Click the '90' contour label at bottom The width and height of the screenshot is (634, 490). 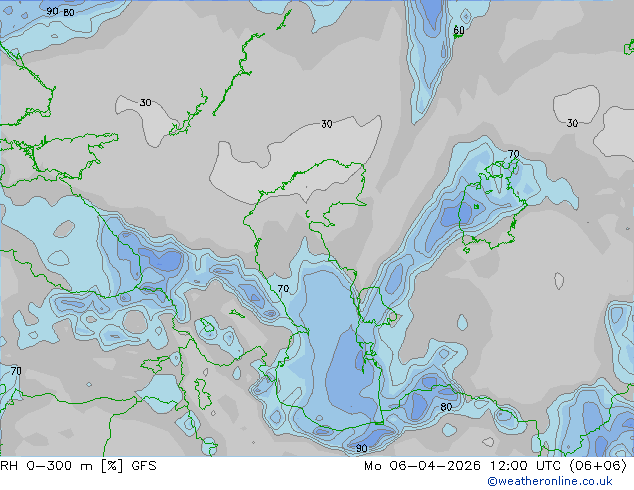coord(361,448)
